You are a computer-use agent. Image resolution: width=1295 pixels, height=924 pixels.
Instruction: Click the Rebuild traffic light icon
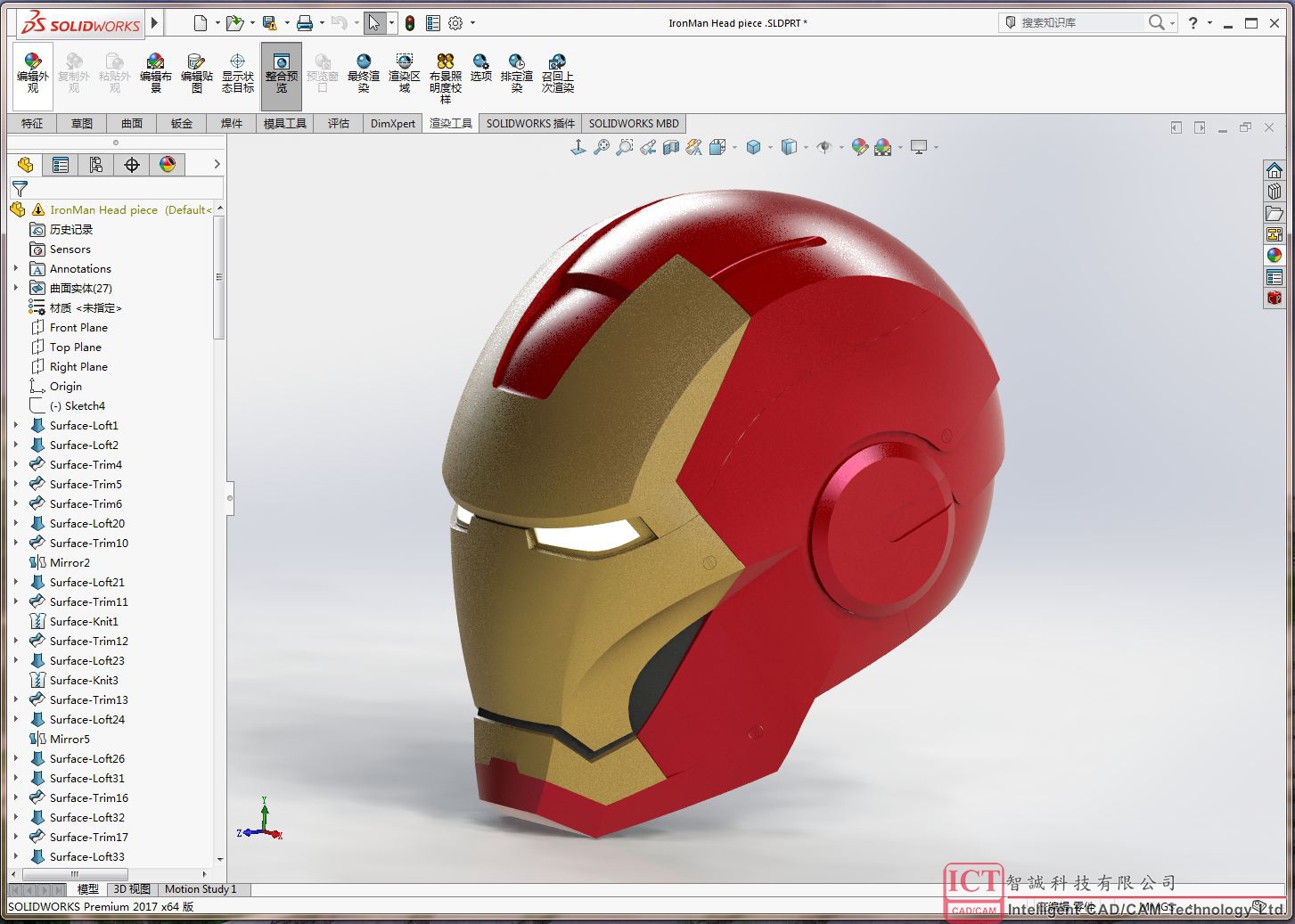(410, 23)
